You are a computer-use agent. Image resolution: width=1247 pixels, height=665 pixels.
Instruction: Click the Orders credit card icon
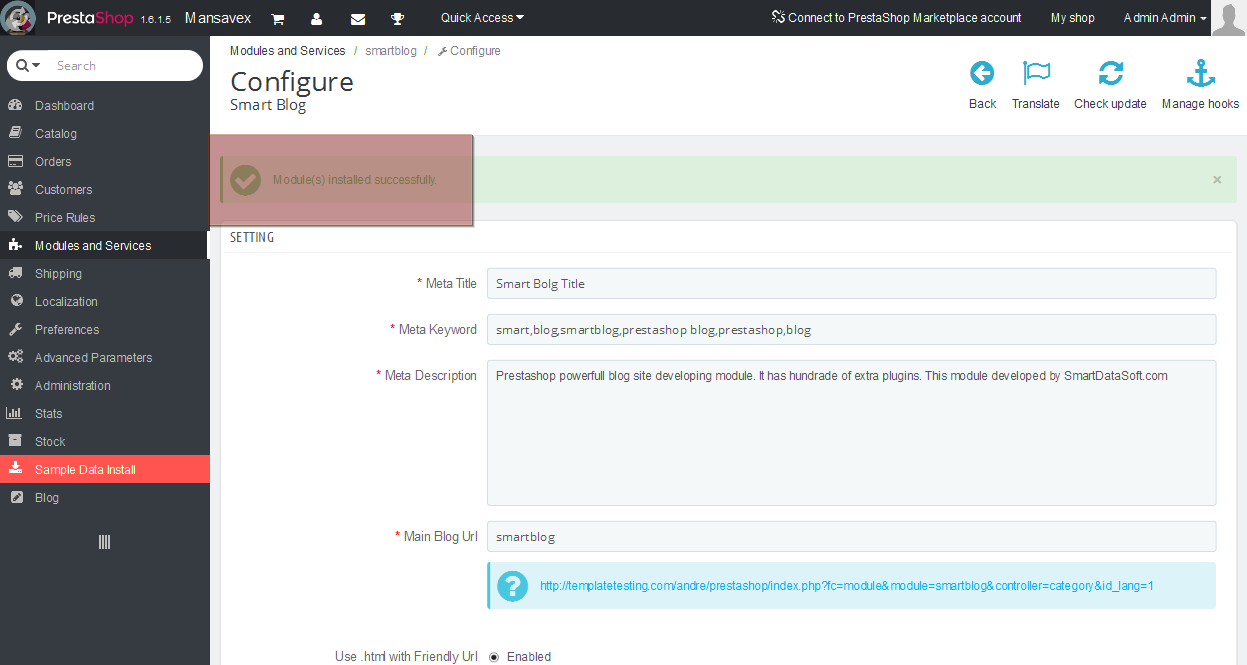pyautogui.click(x=16, y=161)
